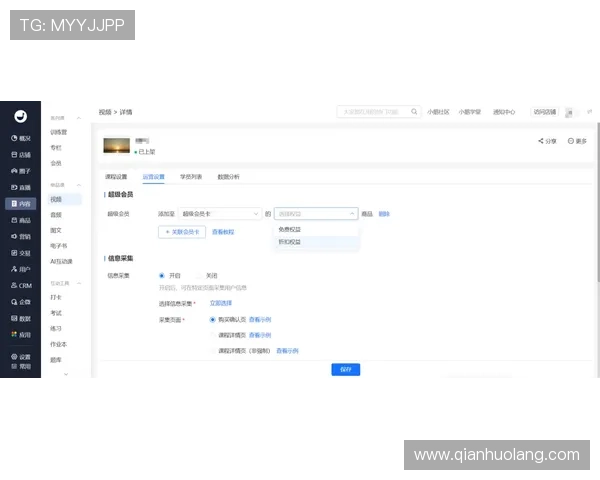Open 训练营 in the submenu
Viewport: 600px width, 480px height.
pos(59,132)
